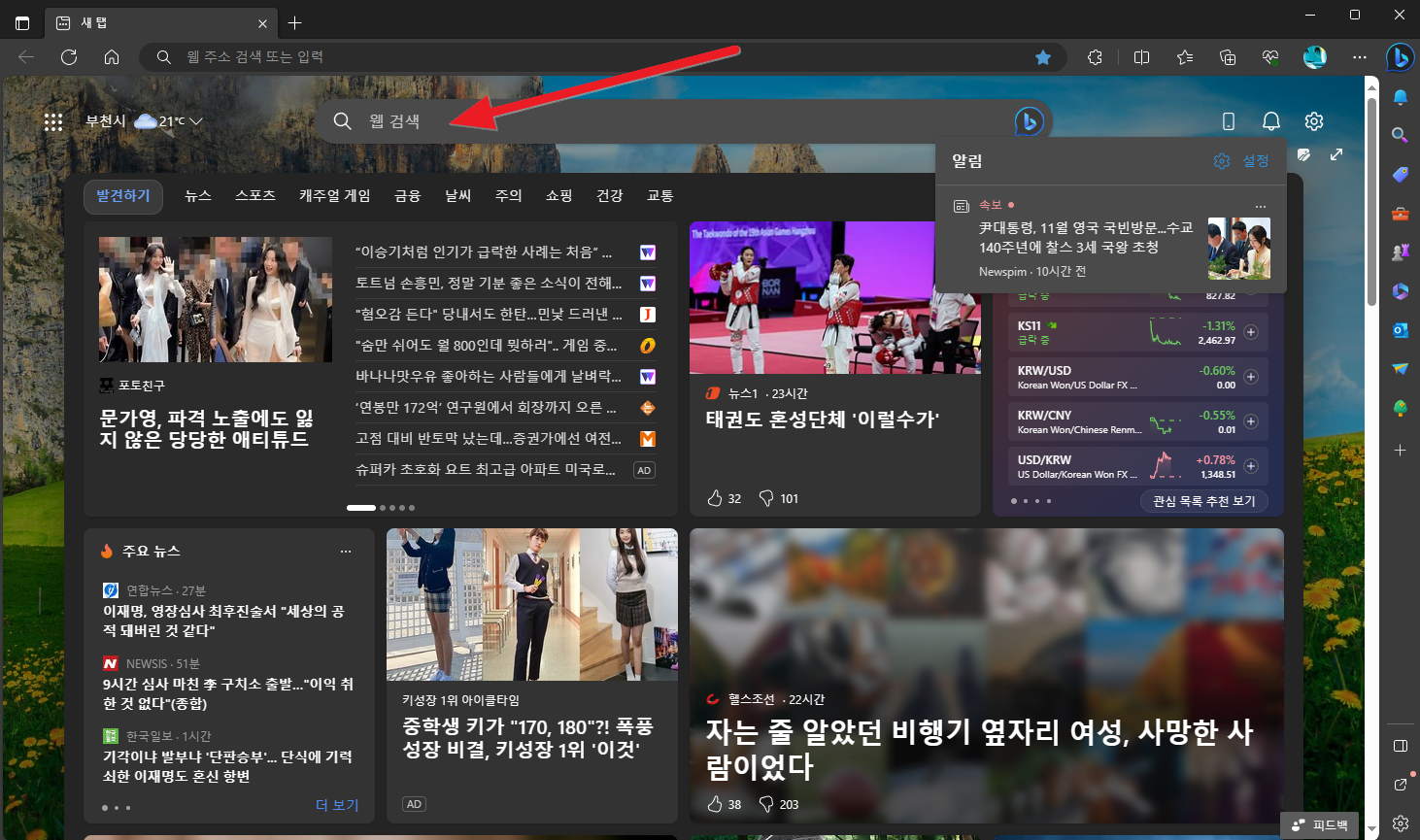Open the ... options on the 속보 notification
The height and width of the screenshot is (840, 1420).
pyautogui.click(x=1260, y=206)
